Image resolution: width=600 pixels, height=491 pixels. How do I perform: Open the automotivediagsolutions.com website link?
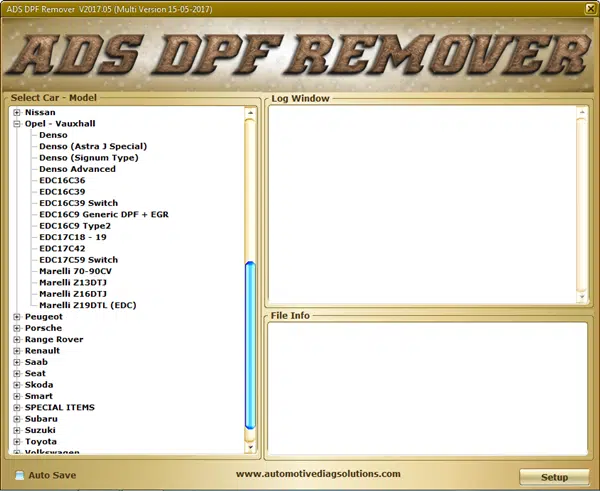point(318,474)
